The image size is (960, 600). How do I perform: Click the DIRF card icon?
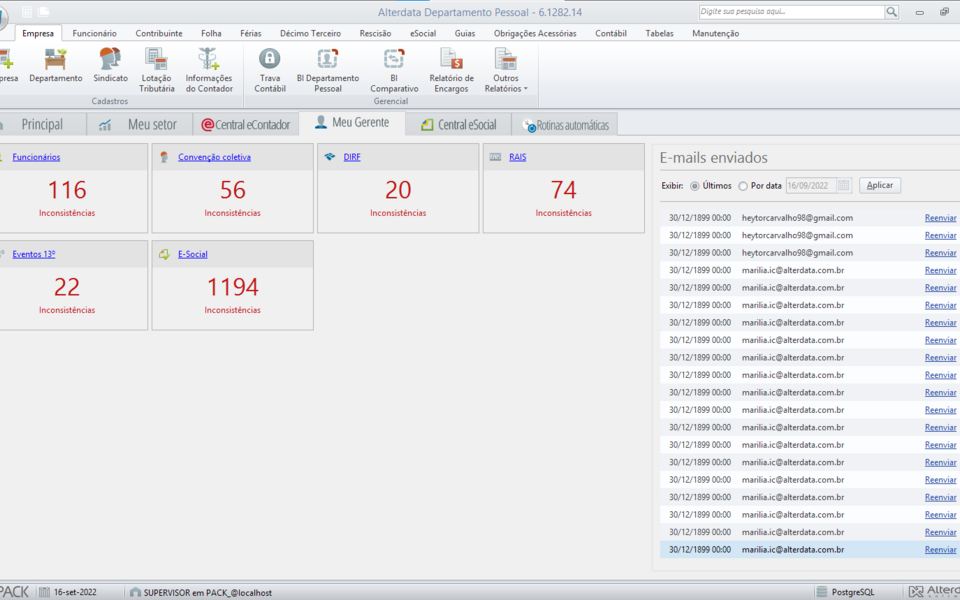tap(330, 157)
